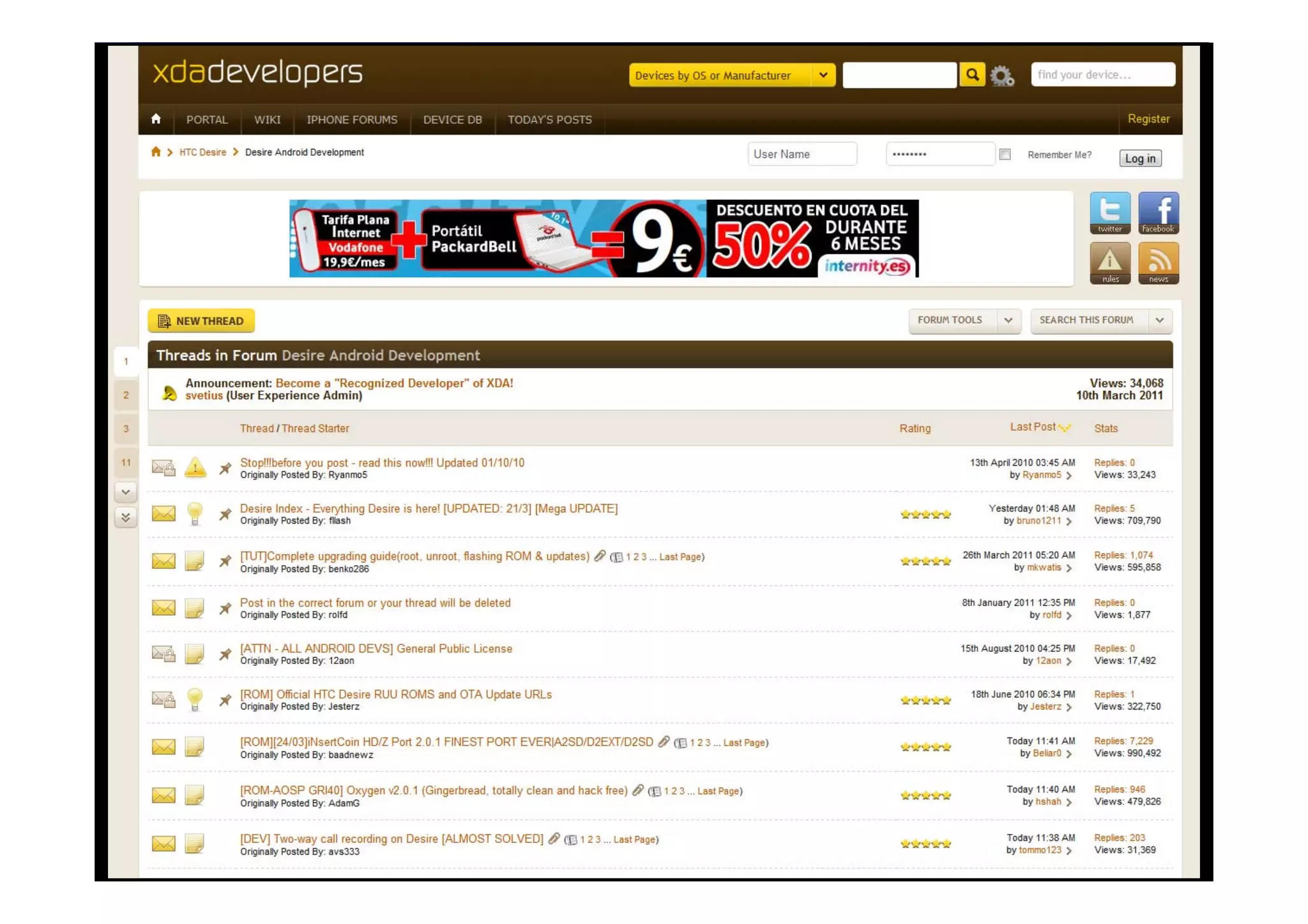Expand the Forum Tools menu

[964, 321]
